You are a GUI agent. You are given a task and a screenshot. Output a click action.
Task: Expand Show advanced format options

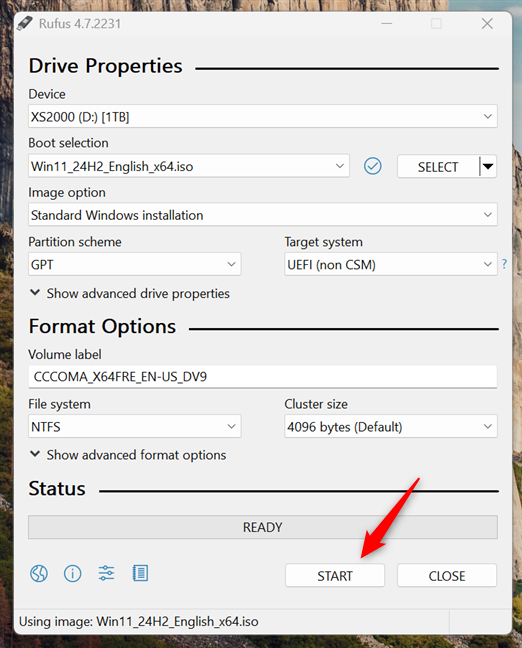tap(128, 455)
